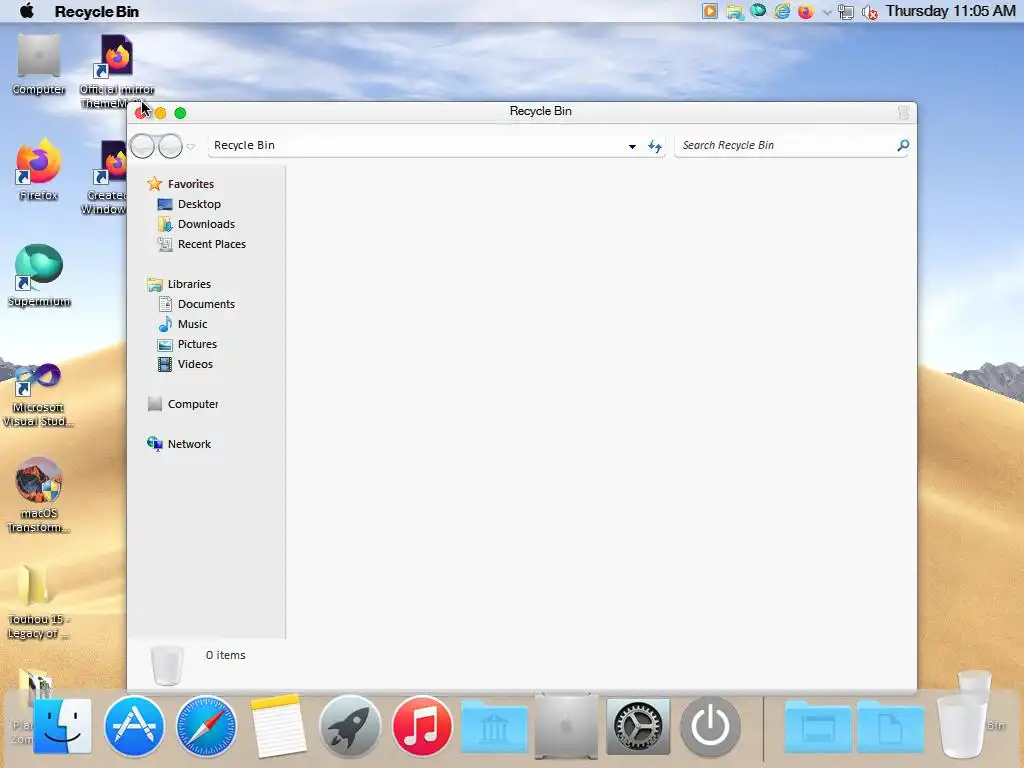Open Official mirror ThemeMy shortcut on desktop
Viewport: 1024px width, 768px height.
coord(117,71)
